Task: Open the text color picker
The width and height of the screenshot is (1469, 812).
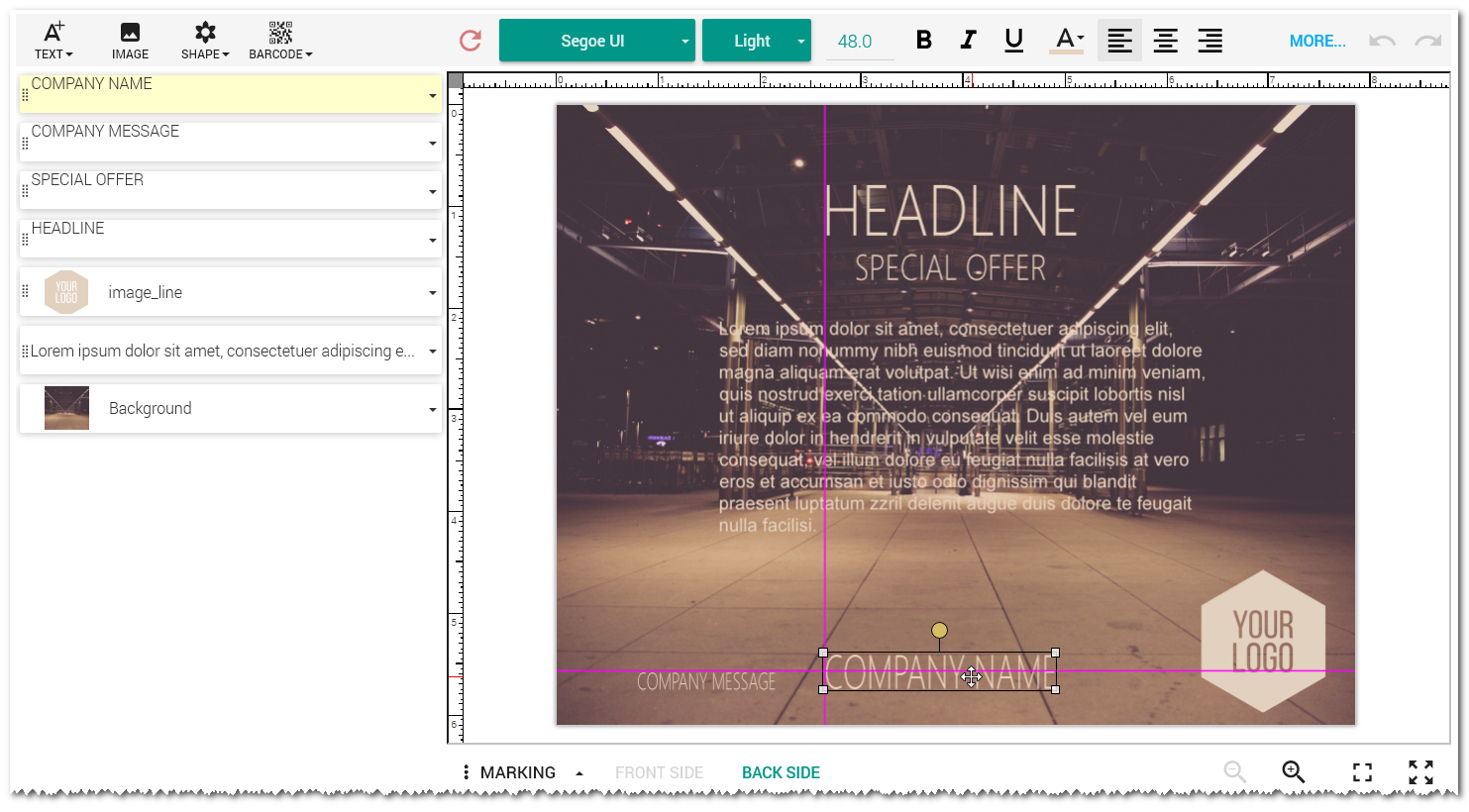Action: point(1067,41)
